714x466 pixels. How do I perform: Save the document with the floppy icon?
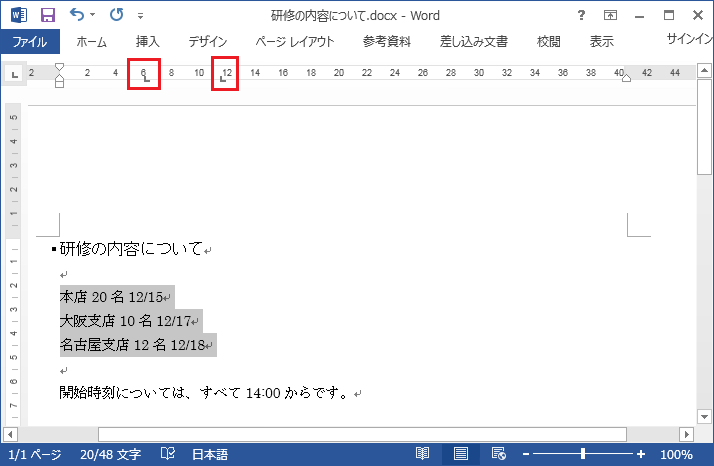pos(48,15)
